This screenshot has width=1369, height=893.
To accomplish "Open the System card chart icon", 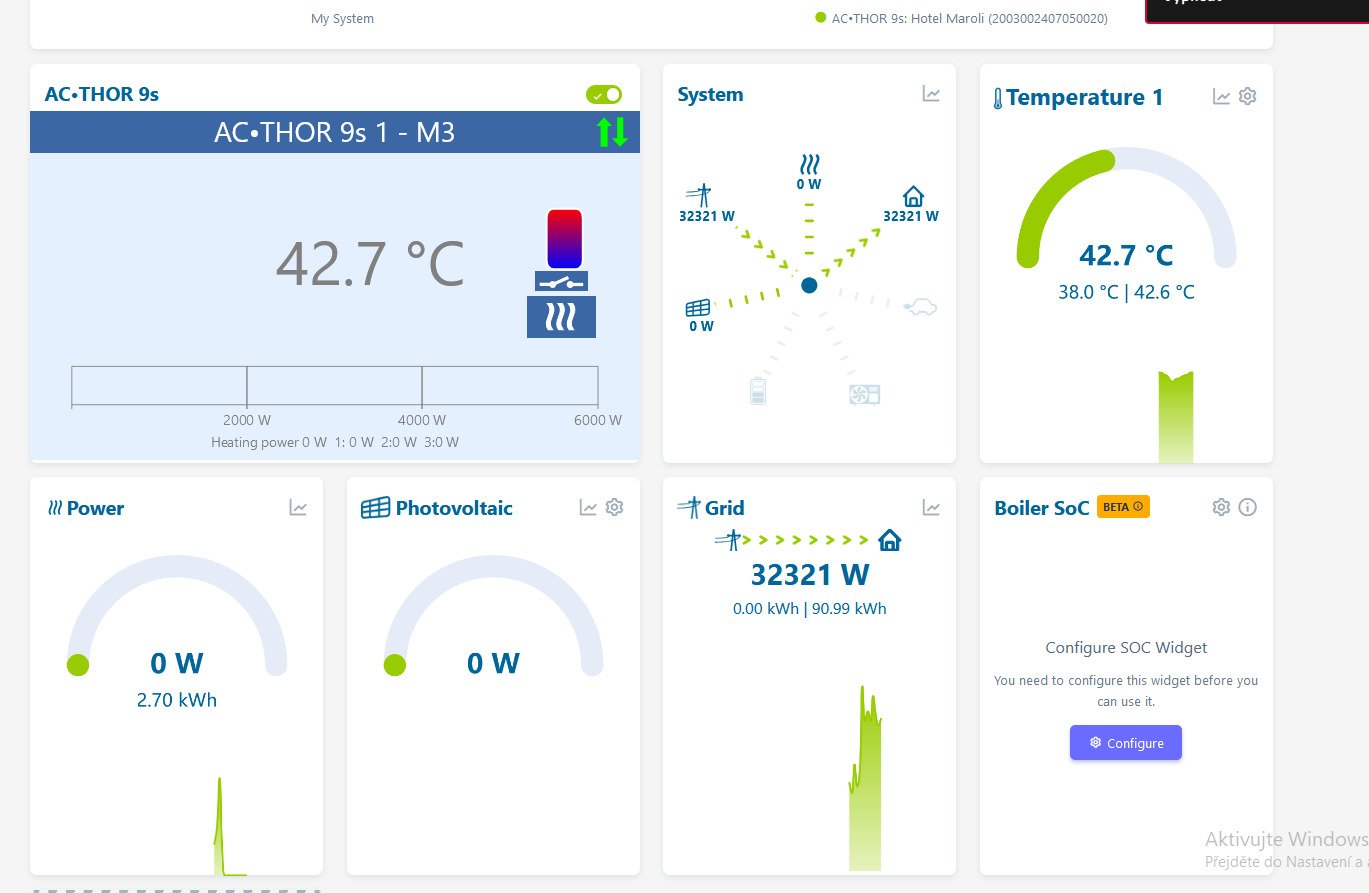I will [931, 94].
